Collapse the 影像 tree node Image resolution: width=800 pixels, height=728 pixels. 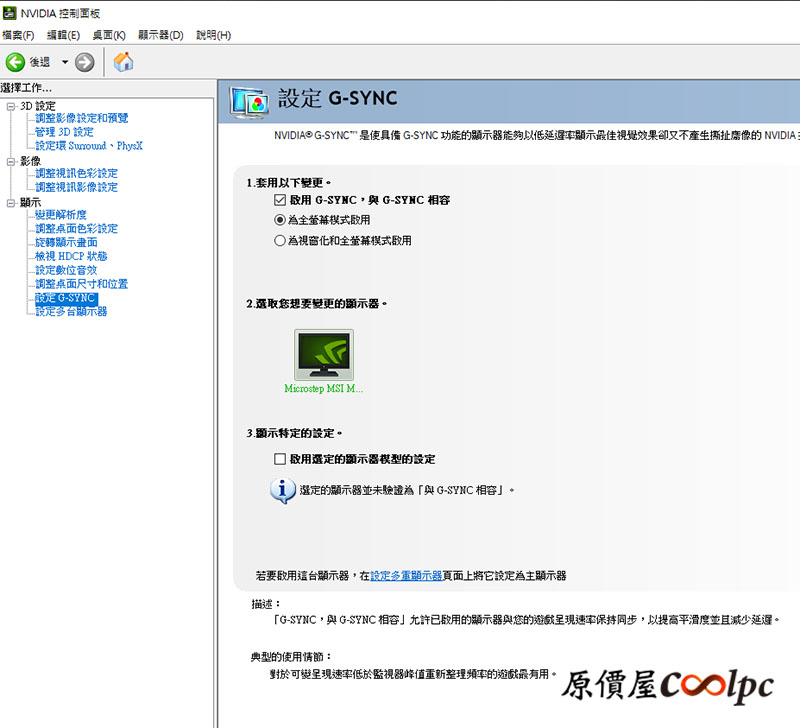11,162
